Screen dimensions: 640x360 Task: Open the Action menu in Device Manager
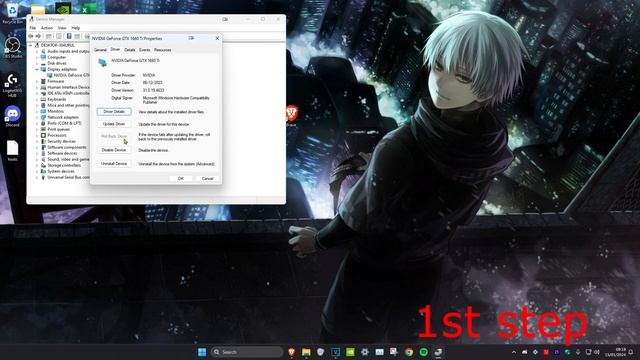(x=47, y=28)
